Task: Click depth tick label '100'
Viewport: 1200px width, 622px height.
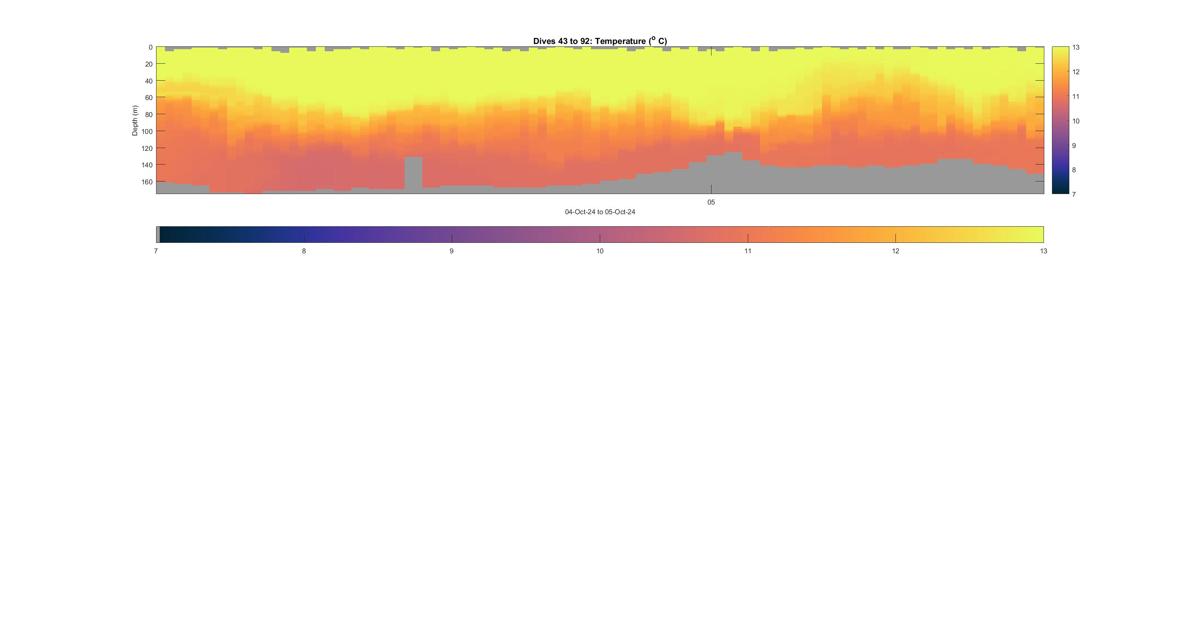Action: pyautogui.click(x=146, y=131)
